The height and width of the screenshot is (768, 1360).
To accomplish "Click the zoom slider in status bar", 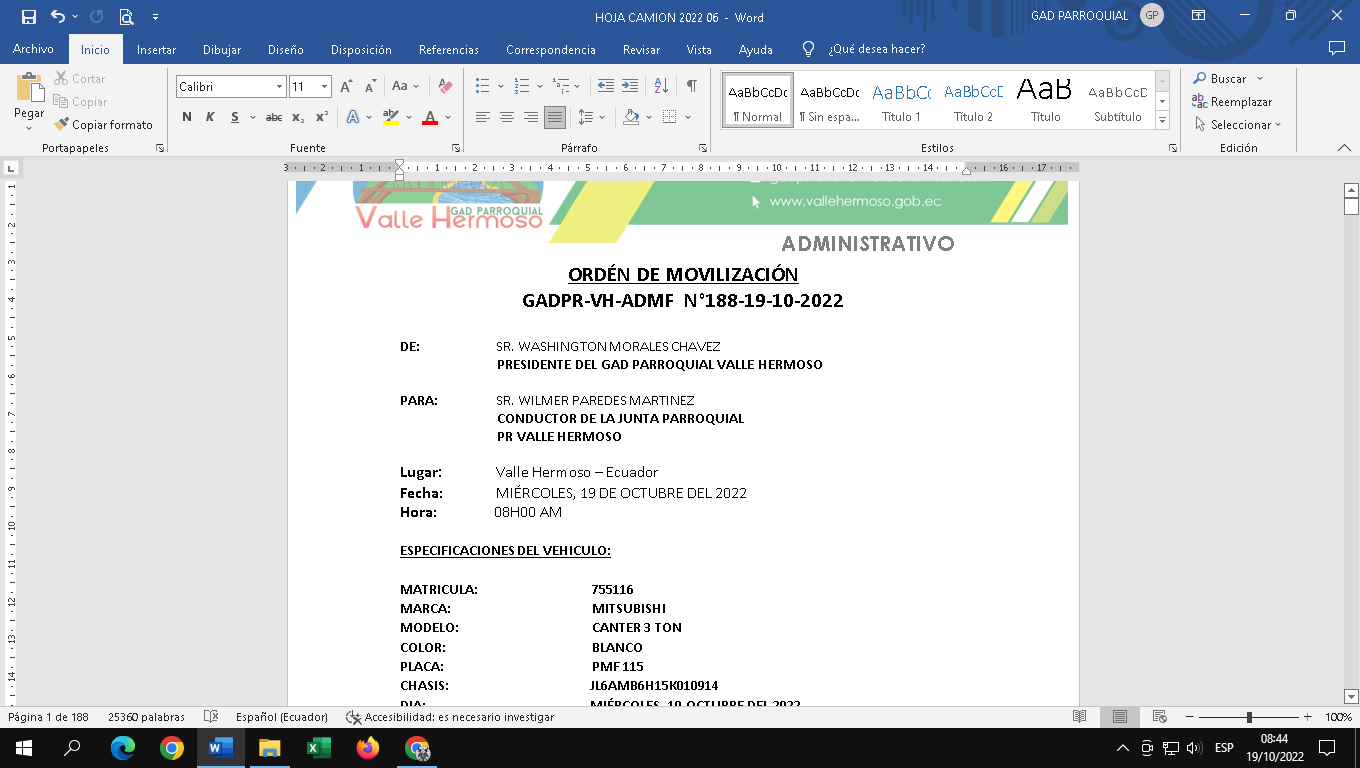I will 1249,717.
